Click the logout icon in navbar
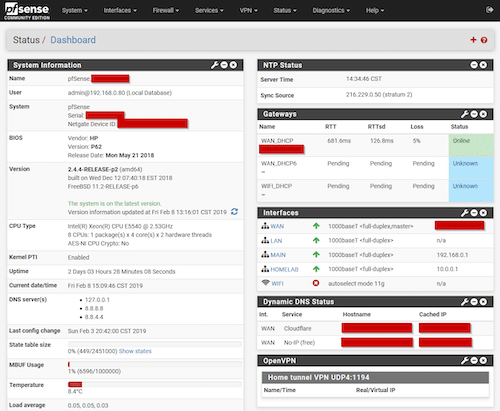500x411 pixels. (489, 10)
